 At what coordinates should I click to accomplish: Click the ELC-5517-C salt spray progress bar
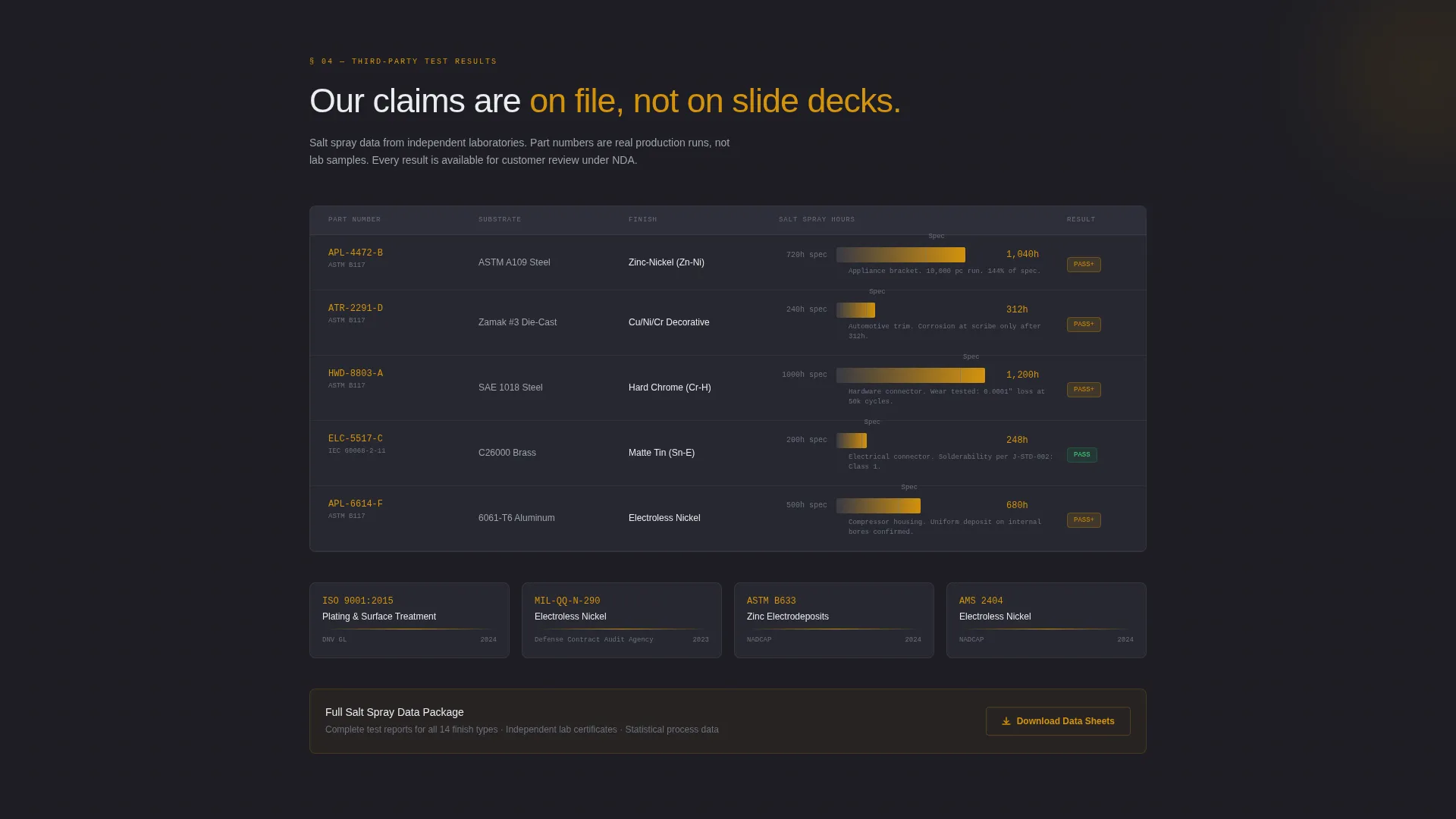(x=852, y=441)
